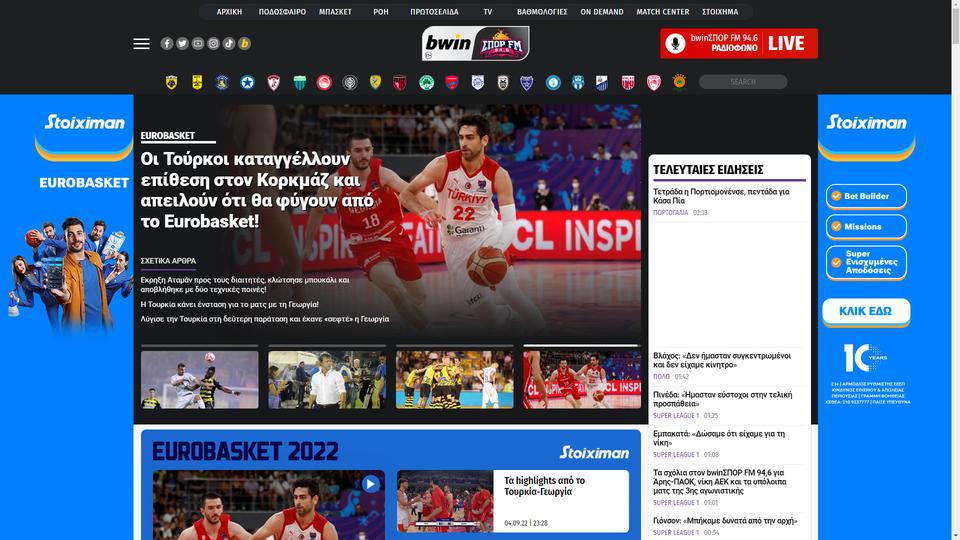This screenshot has height=540, width=960.
Task: Select Turkey basketball carousel thumbnail
Action: click(x=582, y=380)
